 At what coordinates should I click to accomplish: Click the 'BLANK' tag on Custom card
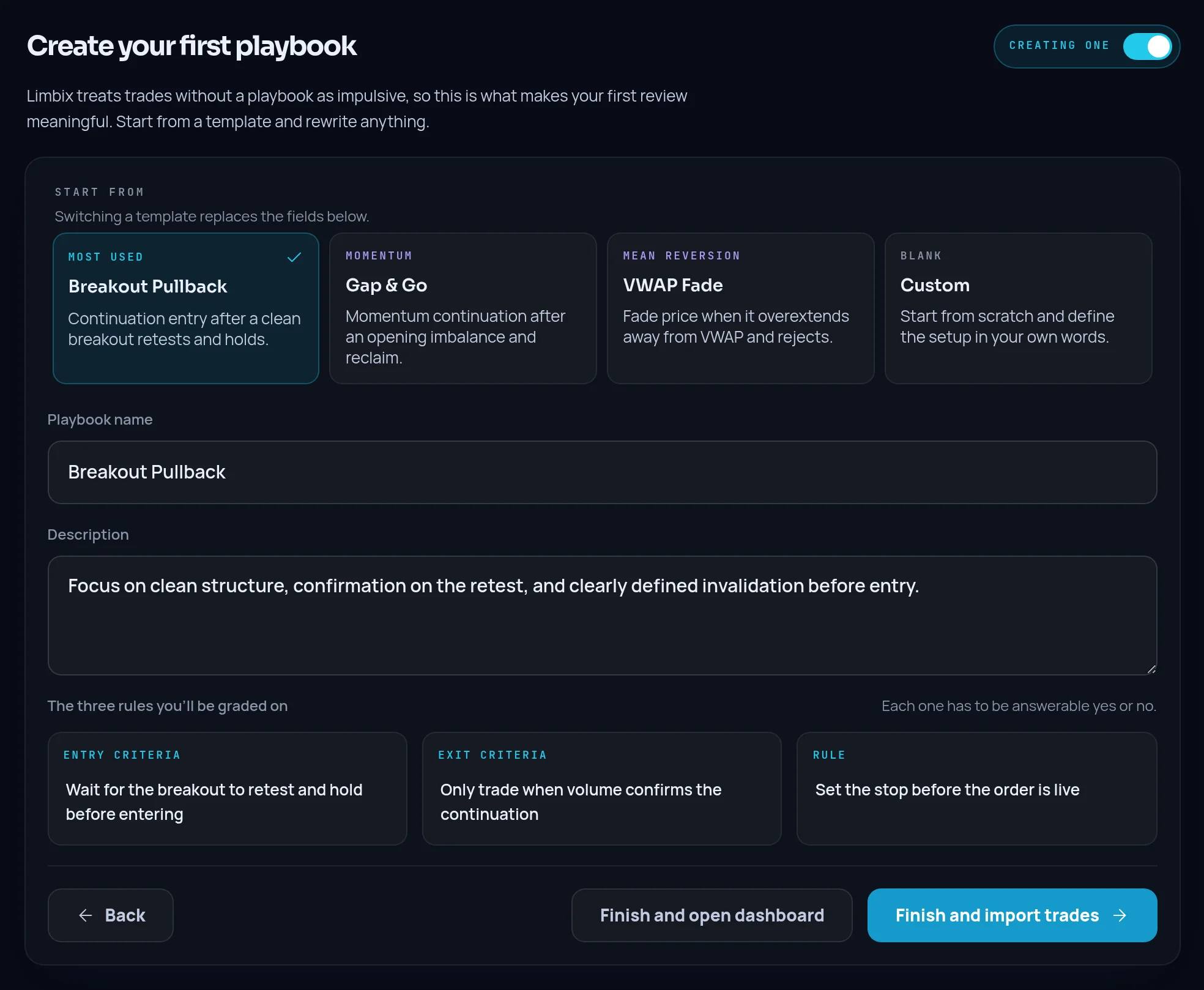tap(921, 256)
